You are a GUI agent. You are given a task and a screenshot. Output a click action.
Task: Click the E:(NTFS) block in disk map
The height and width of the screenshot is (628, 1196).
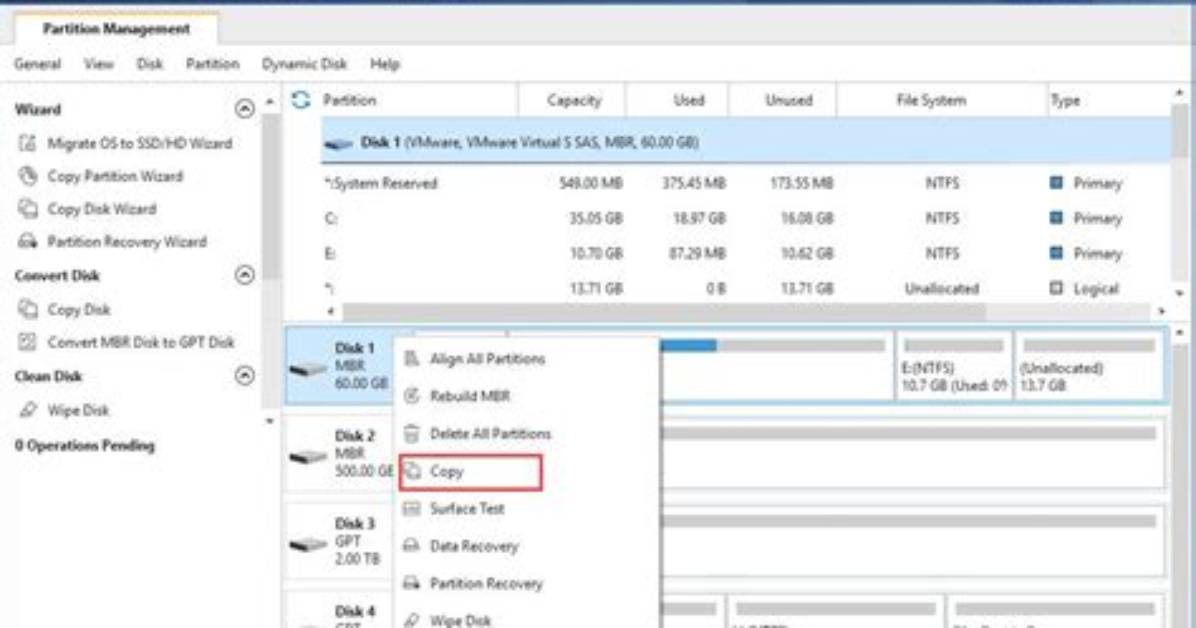tap(953, 366)
